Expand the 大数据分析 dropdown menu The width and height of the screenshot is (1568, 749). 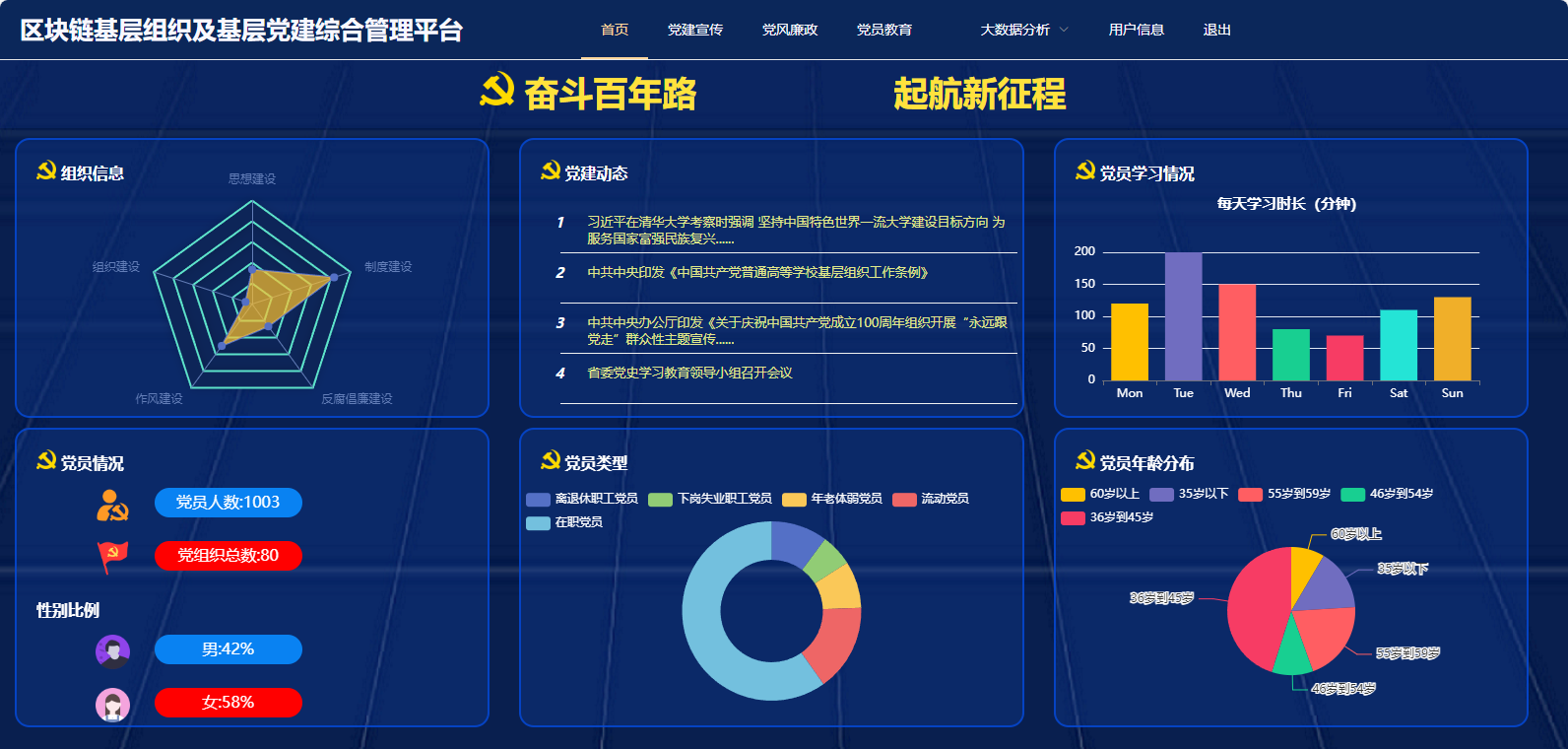click(x=1023, y=30)
